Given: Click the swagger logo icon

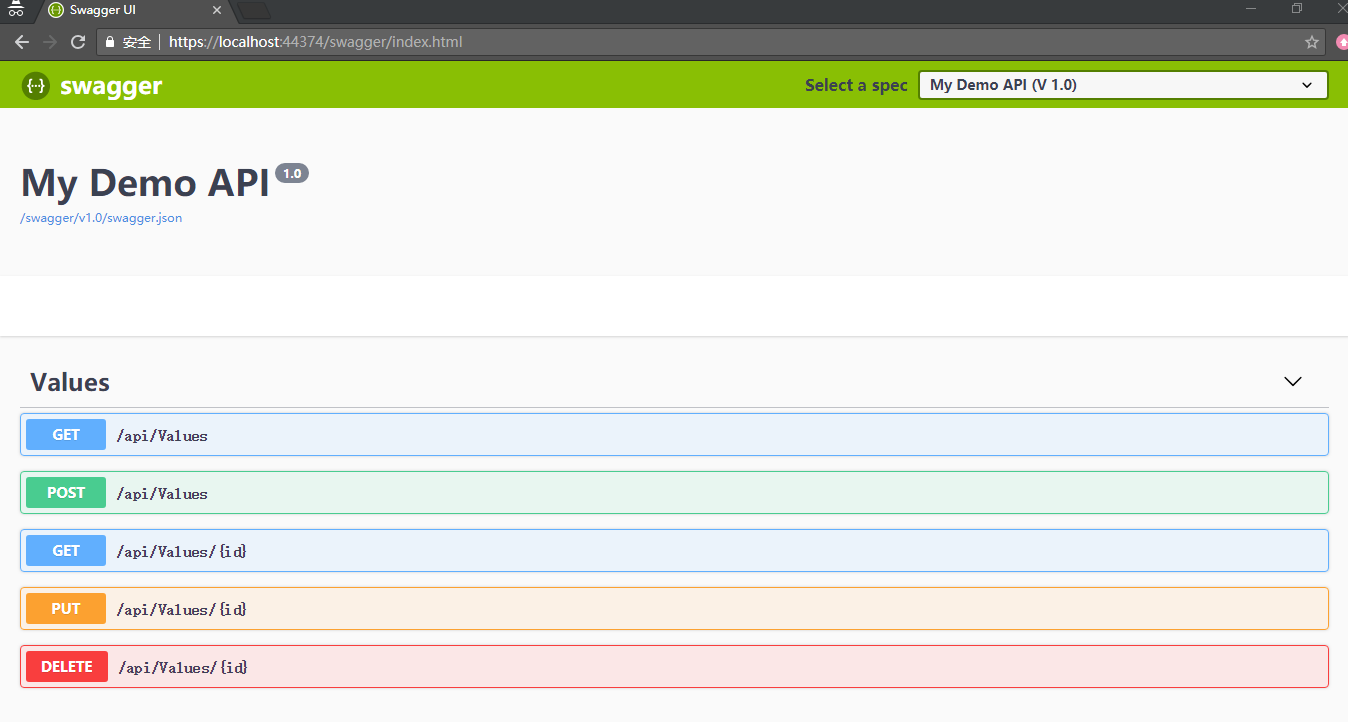Looking at the screenshot, I should click(x=36, y=86).
